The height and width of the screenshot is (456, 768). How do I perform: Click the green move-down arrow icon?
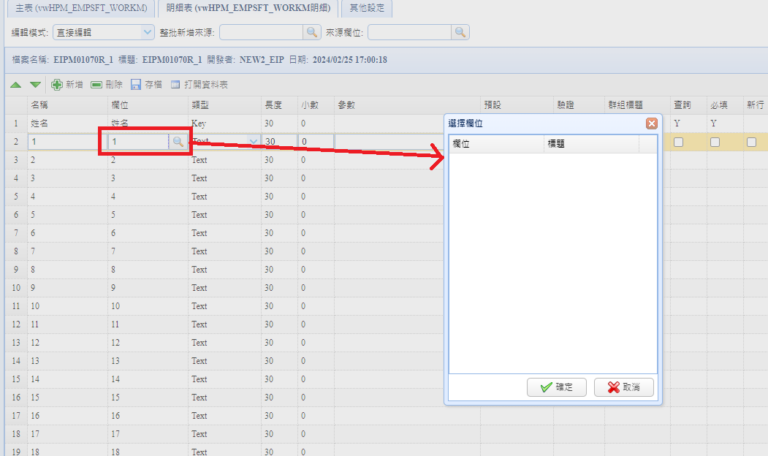pyautogui.click(x=35, y=86)
